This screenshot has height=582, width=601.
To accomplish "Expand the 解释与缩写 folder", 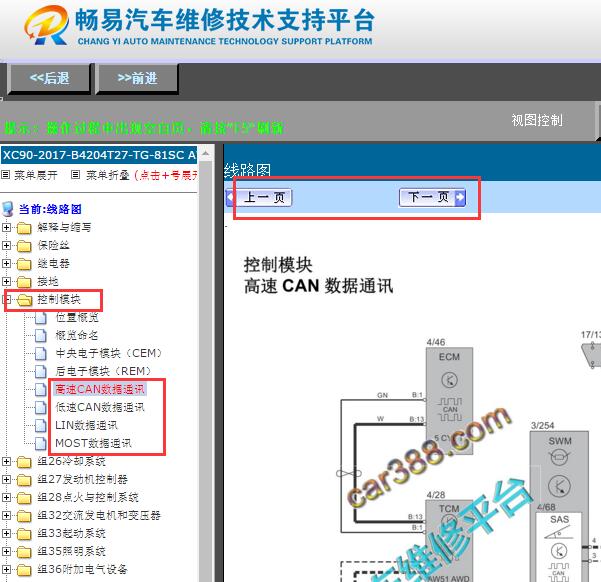I will (x=6, y=227).
